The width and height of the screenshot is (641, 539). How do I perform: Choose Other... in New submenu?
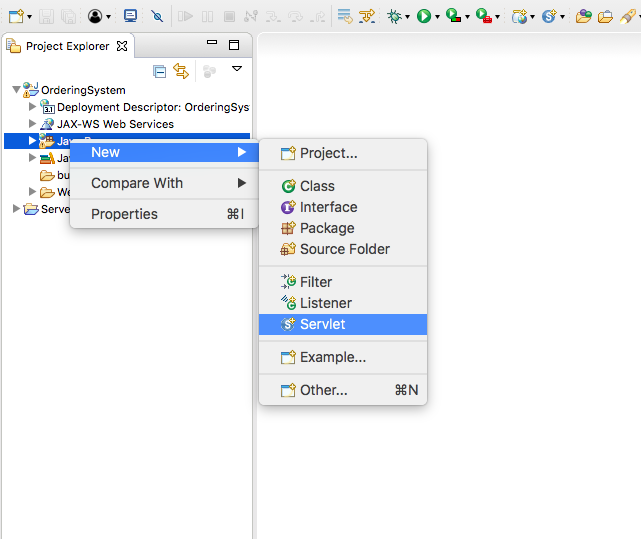[343, 390]
